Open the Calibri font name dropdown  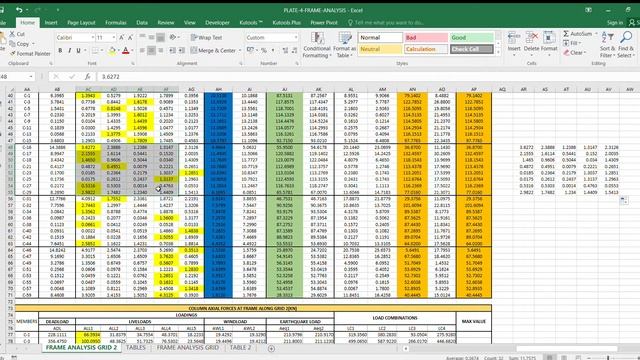pos(92,38)
